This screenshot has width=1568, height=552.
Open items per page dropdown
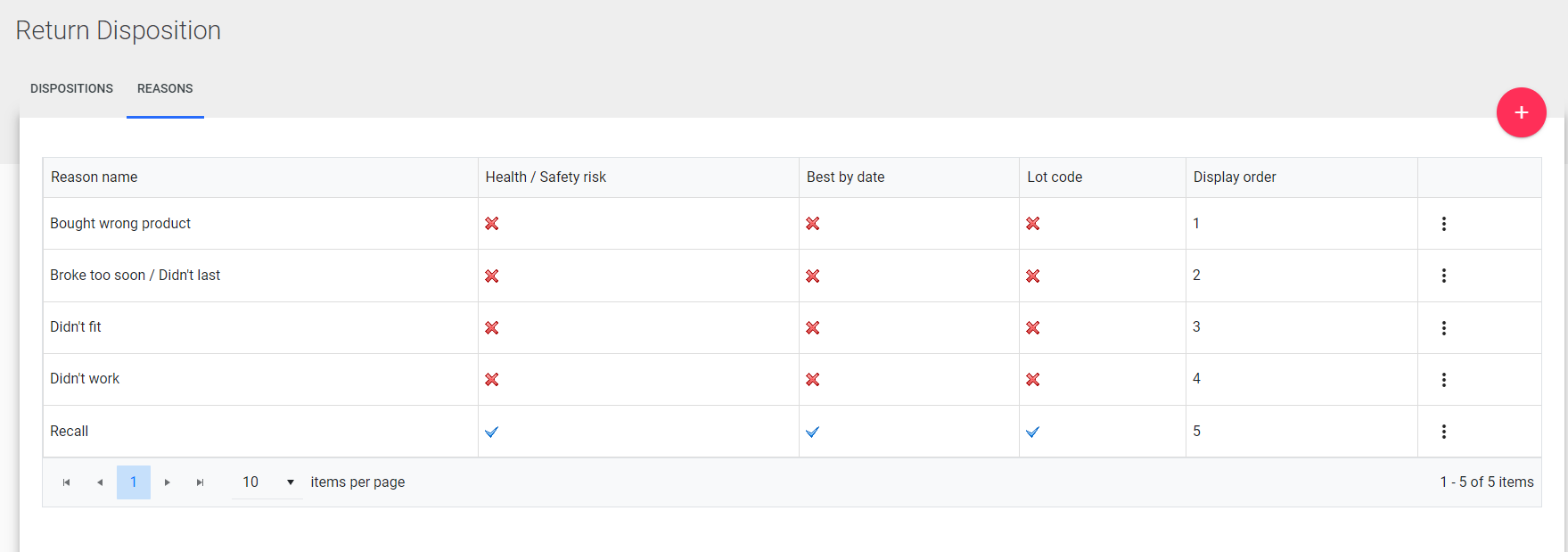[267, 482]
